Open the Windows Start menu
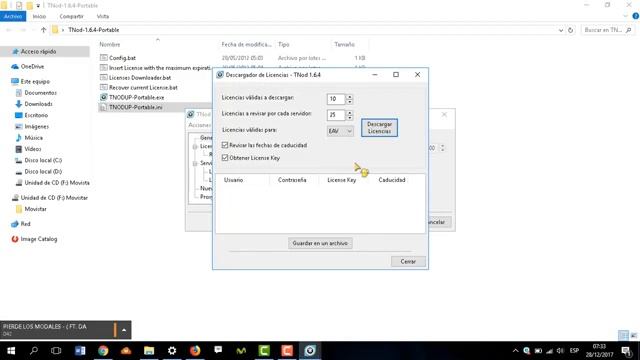This screenshot has height=360, width=640. click(11, 351)
